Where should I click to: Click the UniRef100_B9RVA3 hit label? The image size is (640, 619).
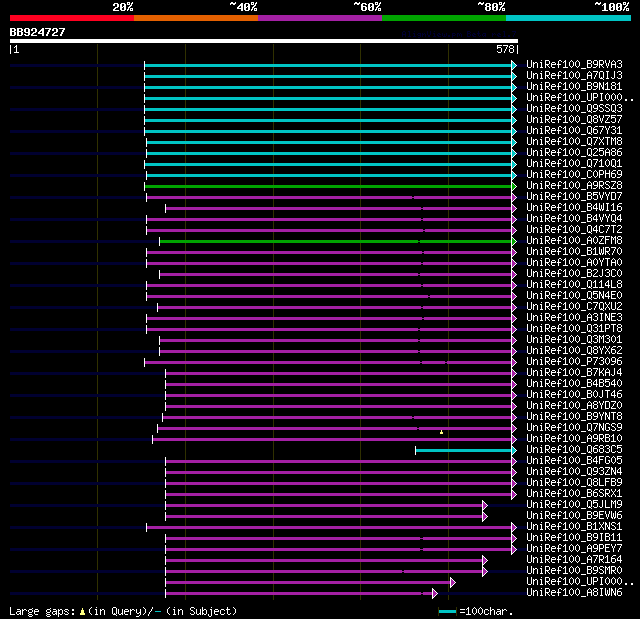[574, 64]
